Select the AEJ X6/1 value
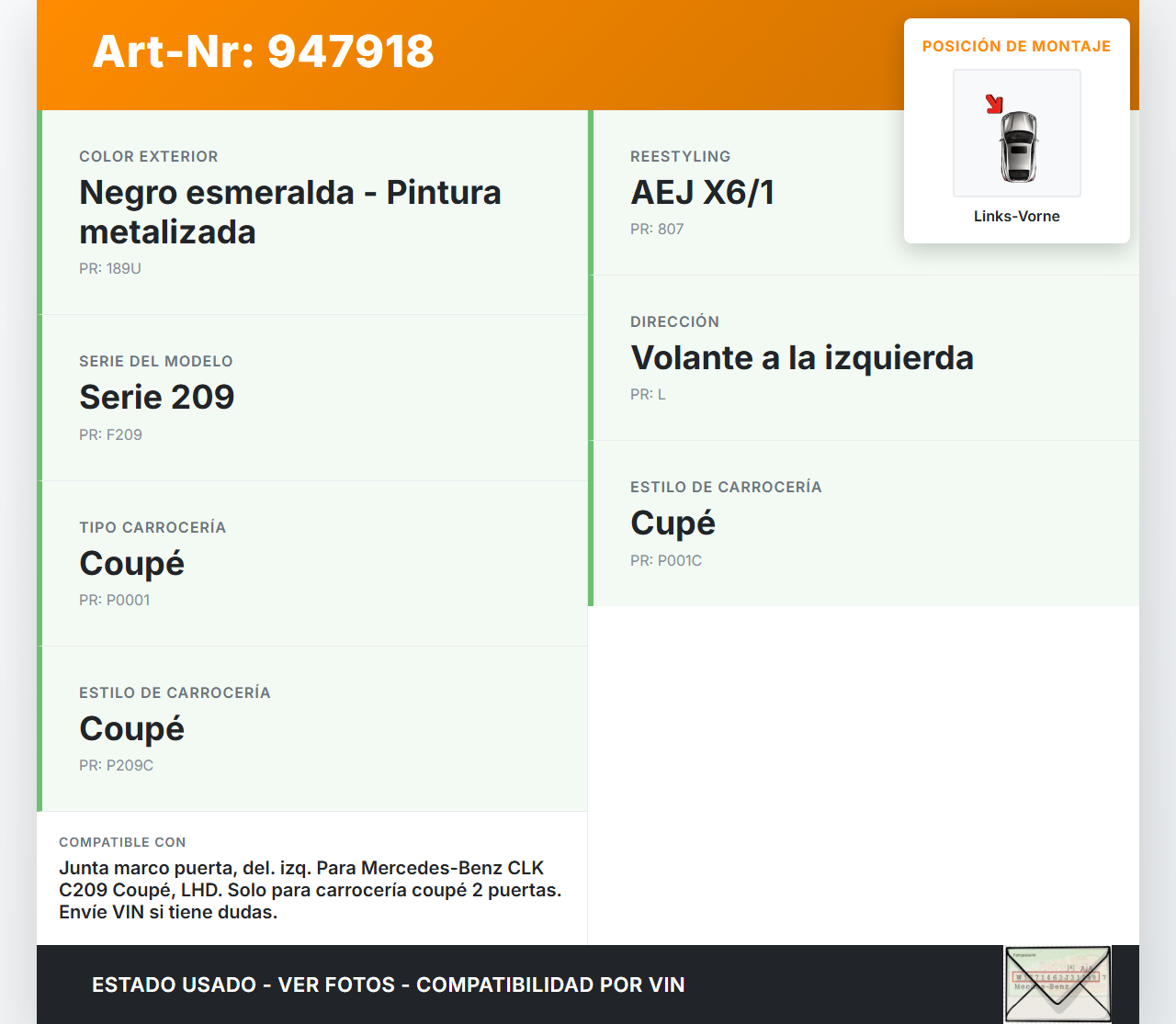This screenshot has width=1176, height=1024. [x=703, y=192]
